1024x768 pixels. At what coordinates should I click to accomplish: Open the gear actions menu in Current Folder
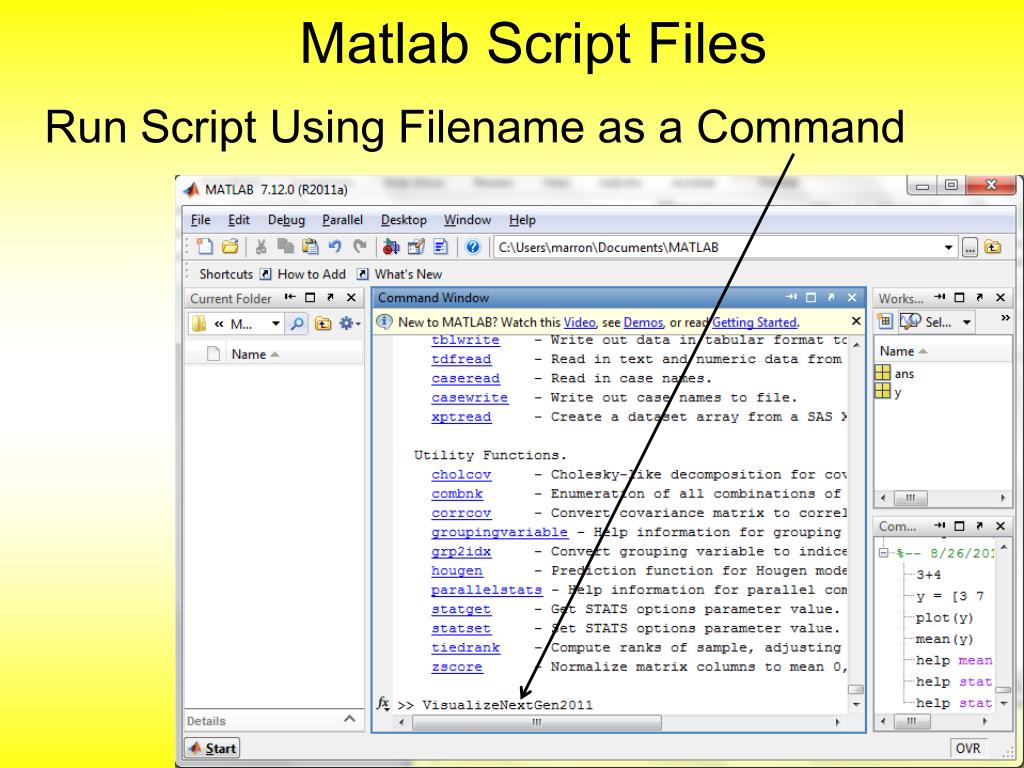point(349,323)
